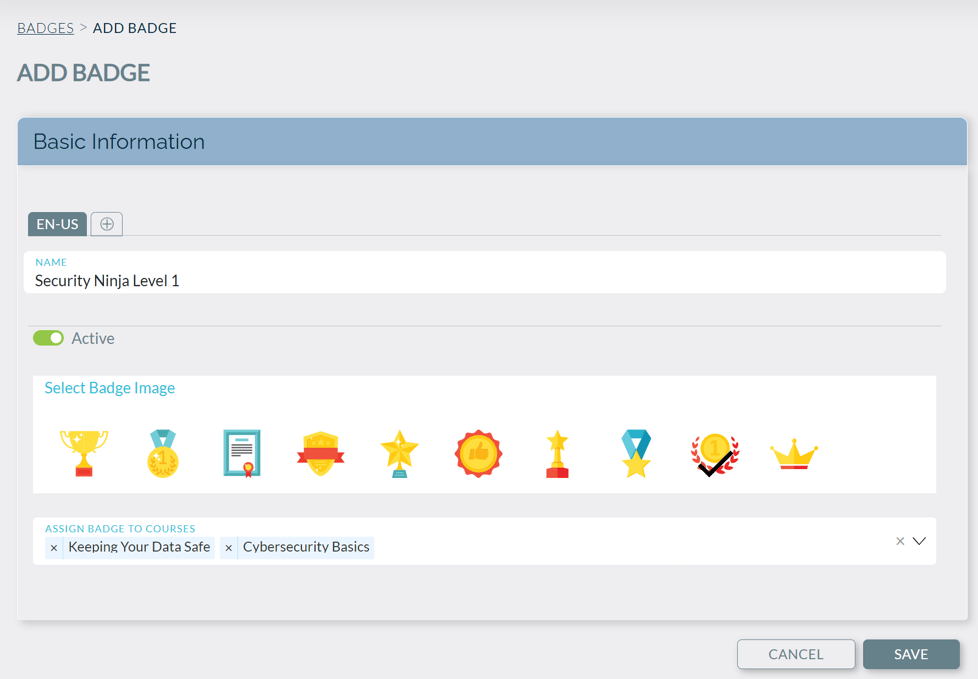Choose the shield with banner badge image
Image resolution: width=978 pixels, height=679 pixels.
click(320, 452)
